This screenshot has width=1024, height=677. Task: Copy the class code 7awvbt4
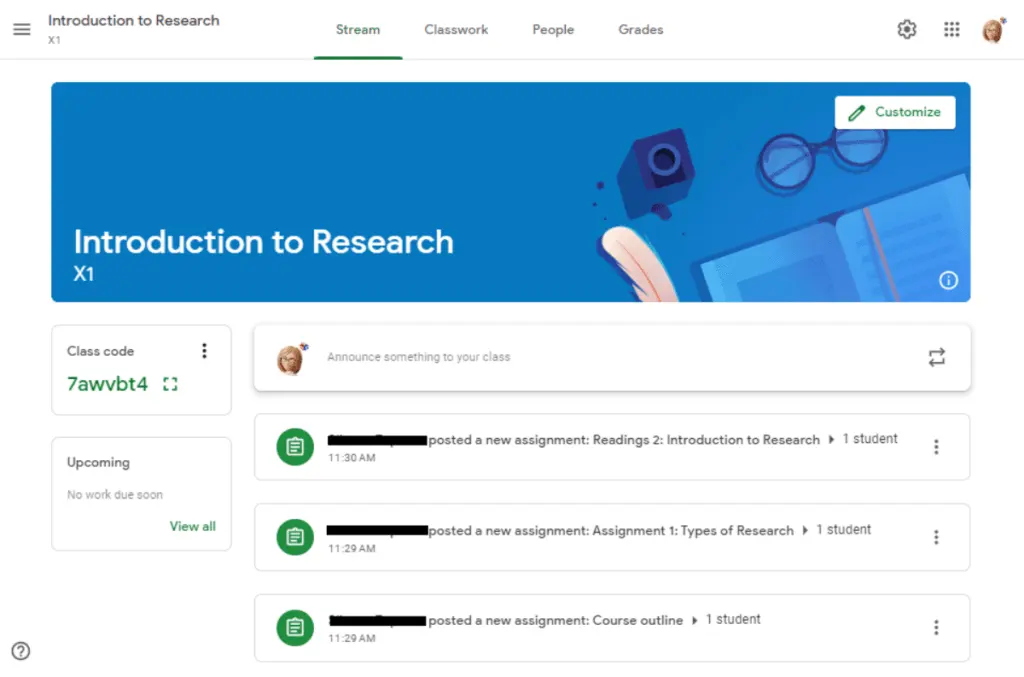(x=108, y=384)
